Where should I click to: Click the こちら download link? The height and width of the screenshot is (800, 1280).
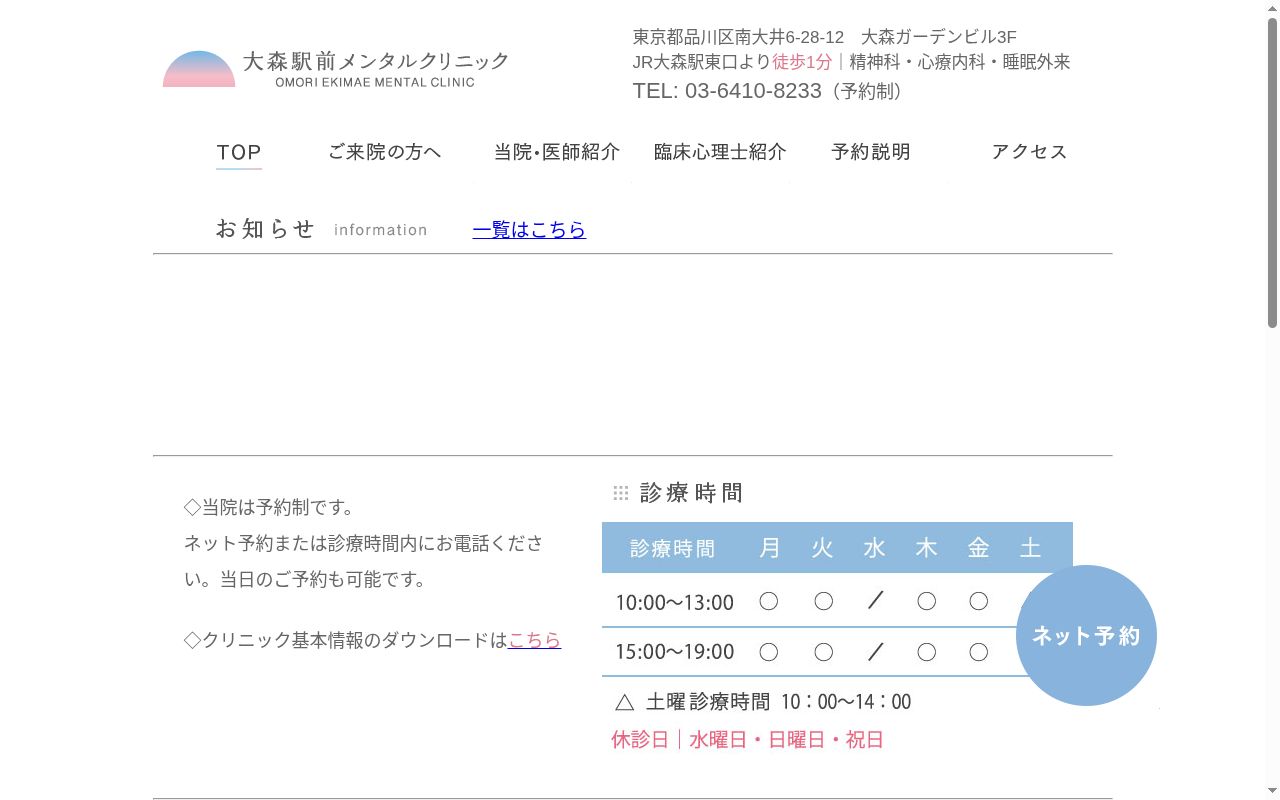point(535,640)
